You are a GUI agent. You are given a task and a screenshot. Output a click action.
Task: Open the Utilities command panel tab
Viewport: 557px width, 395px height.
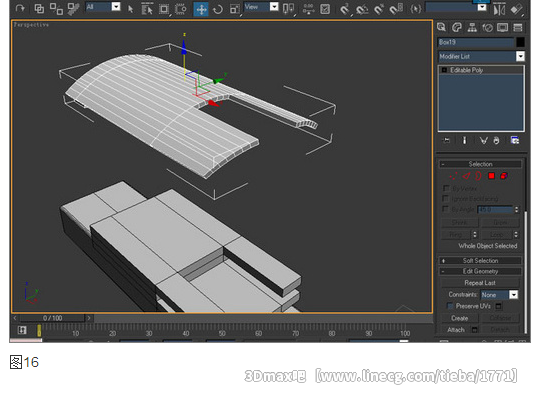(518, 27)
